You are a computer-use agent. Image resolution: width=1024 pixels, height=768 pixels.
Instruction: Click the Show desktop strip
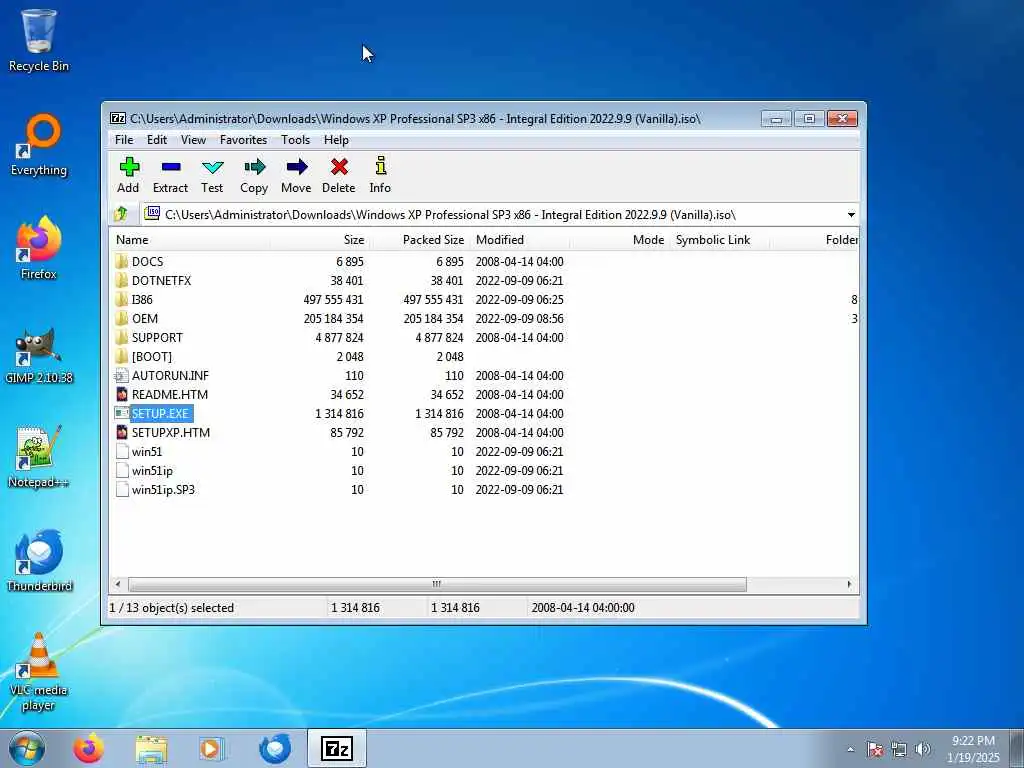point(1017,748)
